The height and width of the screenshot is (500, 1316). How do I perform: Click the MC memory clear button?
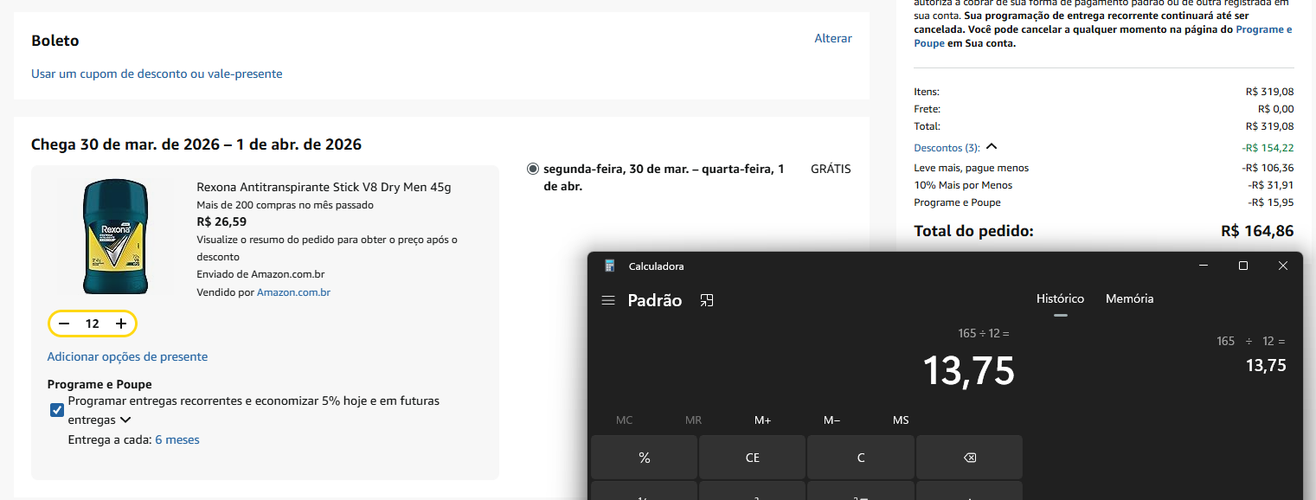(x=624, y=420)
